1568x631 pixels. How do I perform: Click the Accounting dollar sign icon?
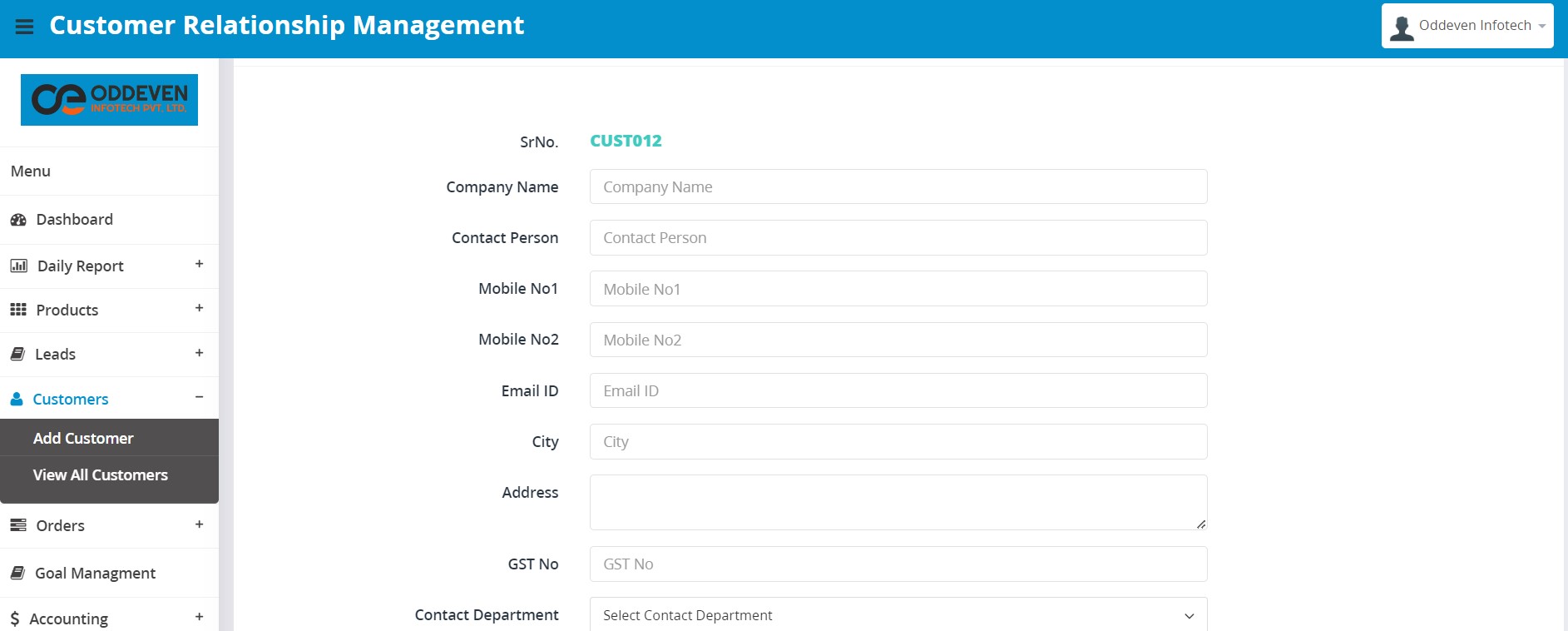point(15,619)
